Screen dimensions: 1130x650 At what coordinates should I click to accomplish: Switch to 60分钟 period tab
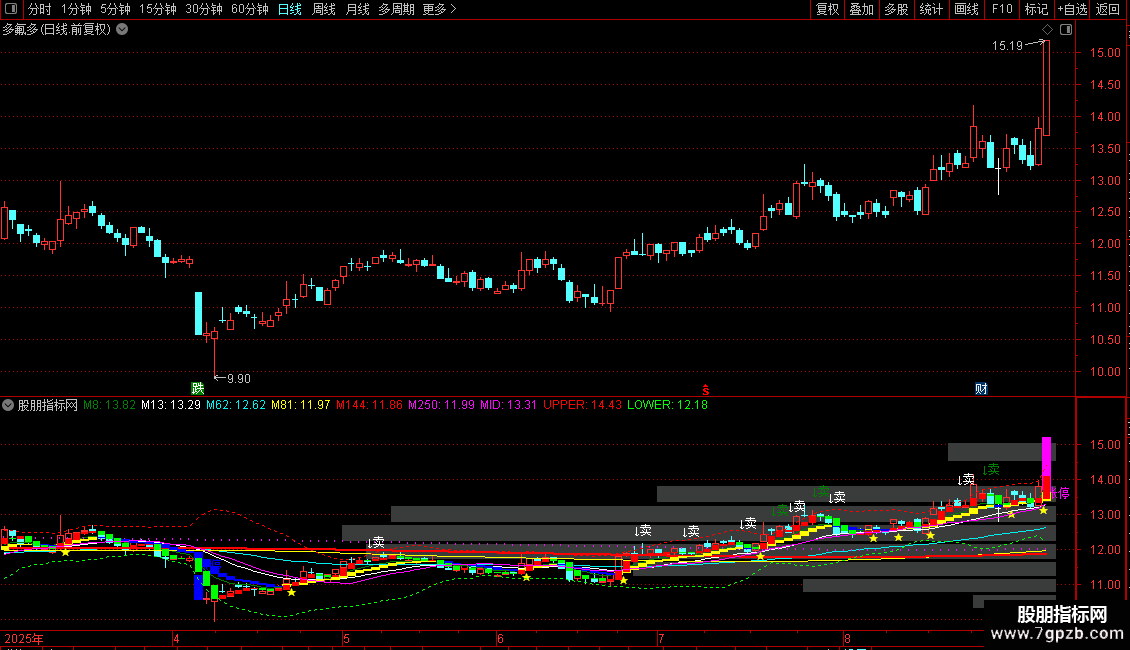point(249,9)
